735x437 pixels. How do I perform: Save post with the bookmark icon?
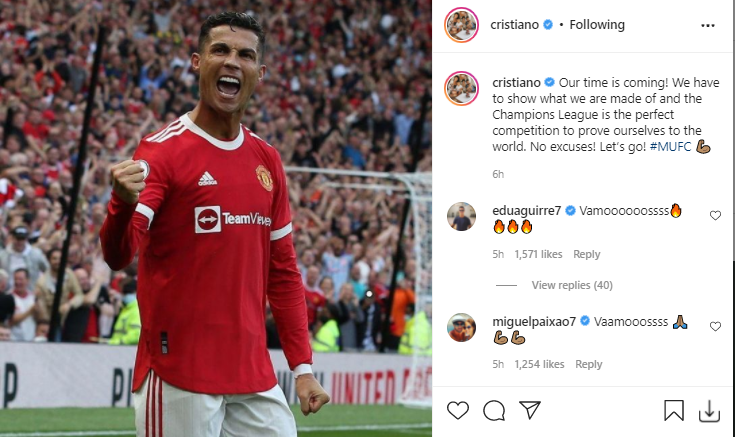point(674,410)
